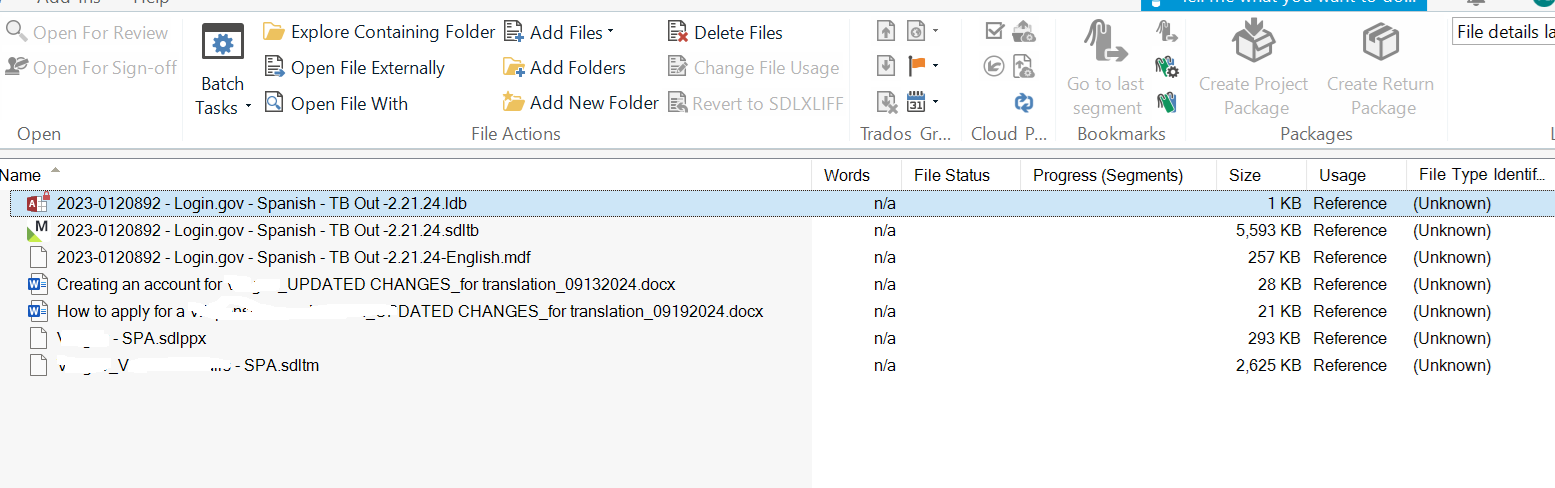1555x488 pixels.
Task: Click the Open File Externally icon
Action: coord(274,67)
